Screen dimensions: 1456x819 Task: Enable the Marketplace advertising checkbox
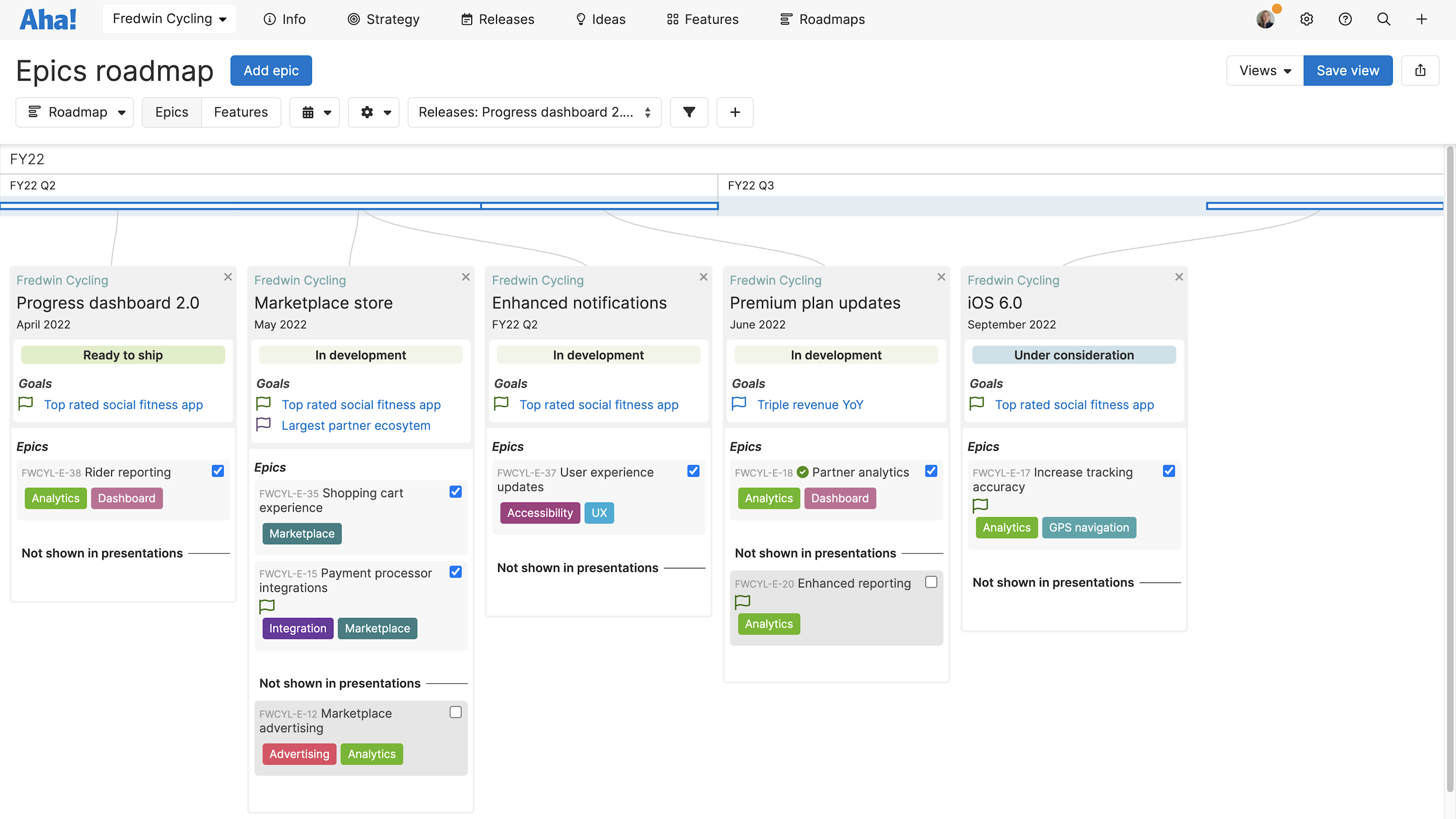456,712
